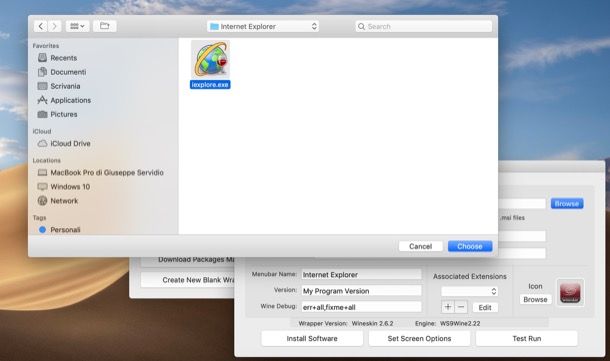The height and width of the screenshot is (361, 610).
Task: Remove an extension with minus button
Action: [x=461, y=307]
